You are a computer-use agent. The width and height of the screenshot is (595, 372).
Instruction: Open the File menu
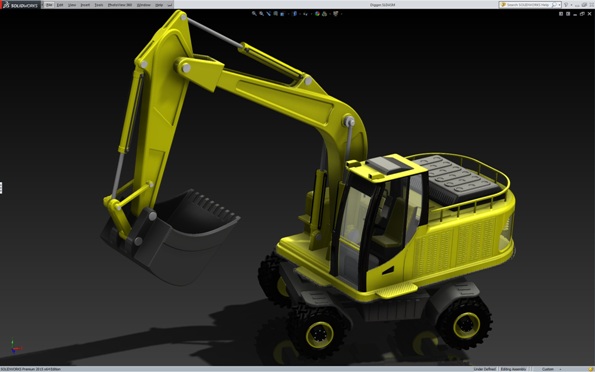point(49,5)
